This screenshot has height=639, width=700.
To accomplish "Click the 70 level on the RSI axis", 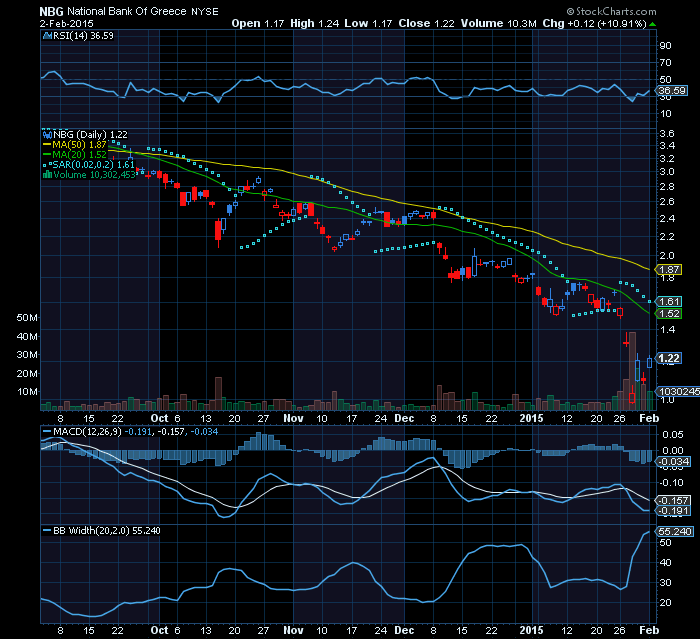I will (665, 63).
